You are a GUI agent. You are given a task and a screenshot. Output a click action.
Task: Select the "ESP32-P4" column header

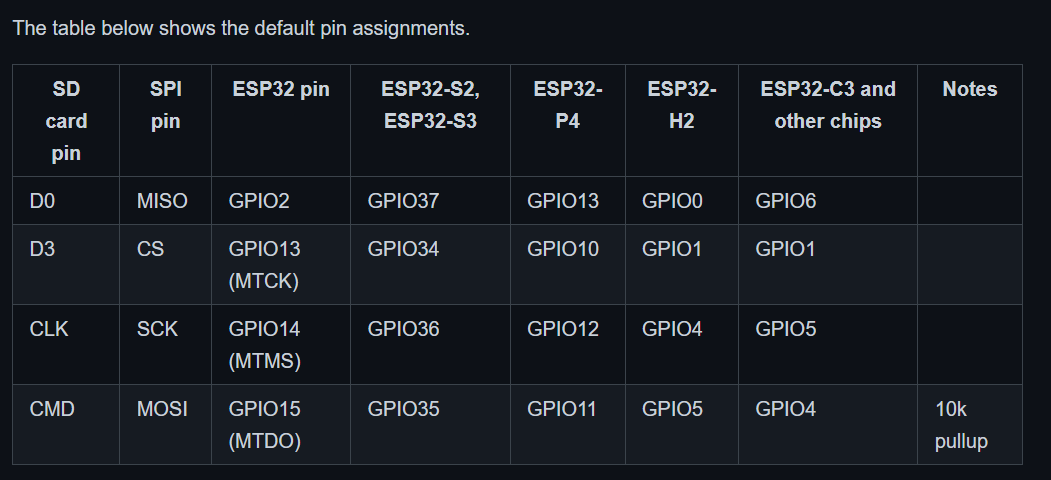tap(567, 105)
